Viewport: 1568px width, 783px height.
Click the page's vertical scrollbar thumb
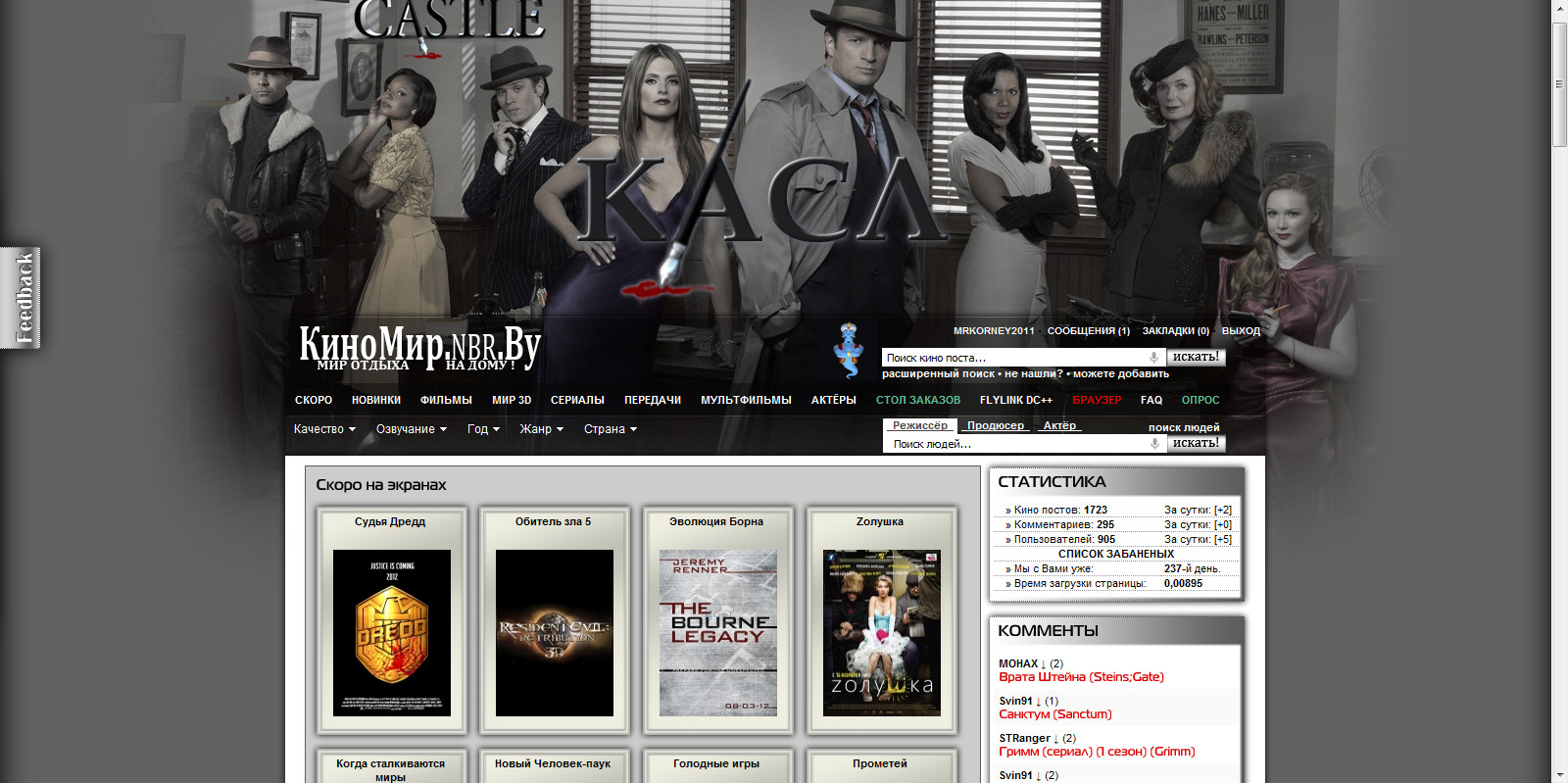tap(1559, 83)
